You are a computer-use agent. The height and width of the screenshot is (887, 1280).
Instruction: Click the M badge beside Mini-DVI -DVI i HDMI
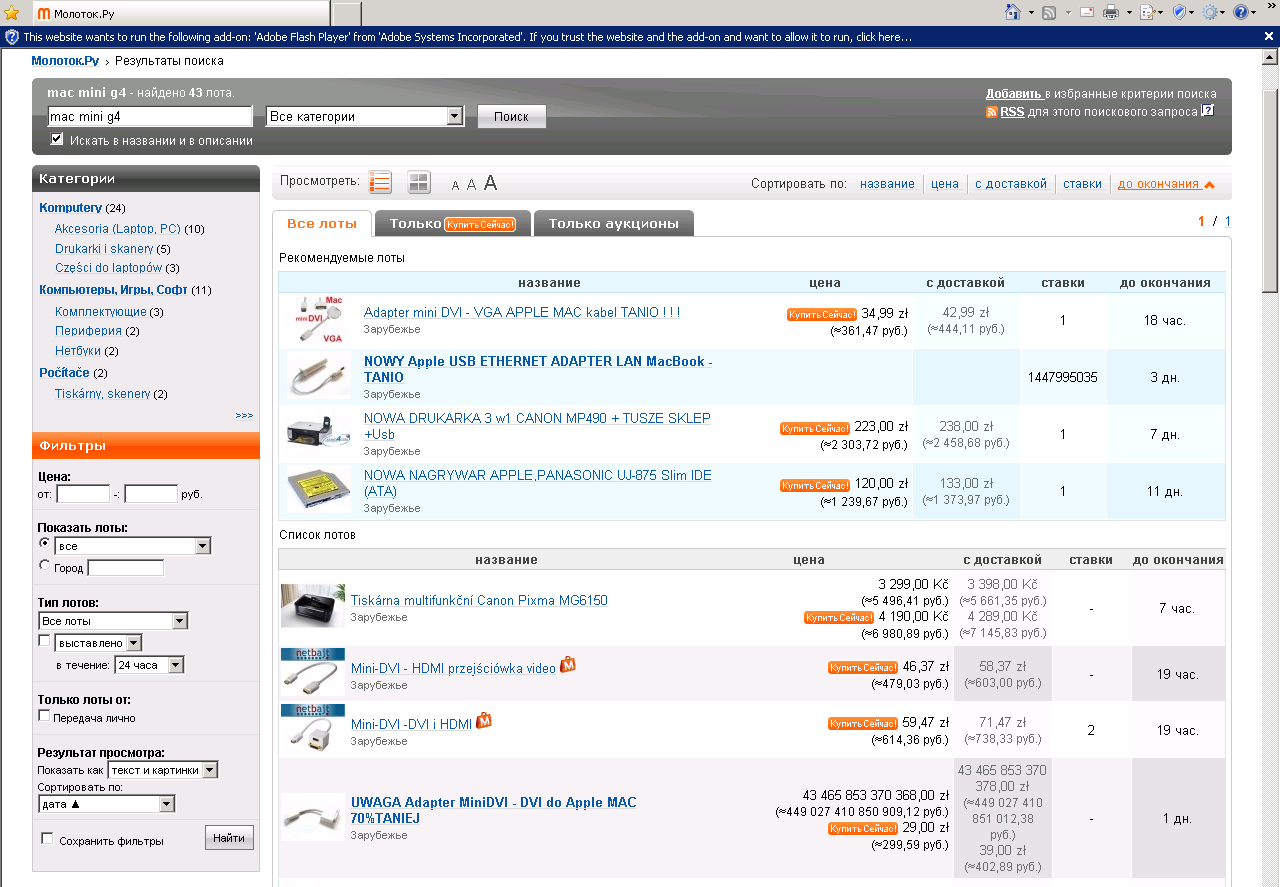click(x=484, y=720)
